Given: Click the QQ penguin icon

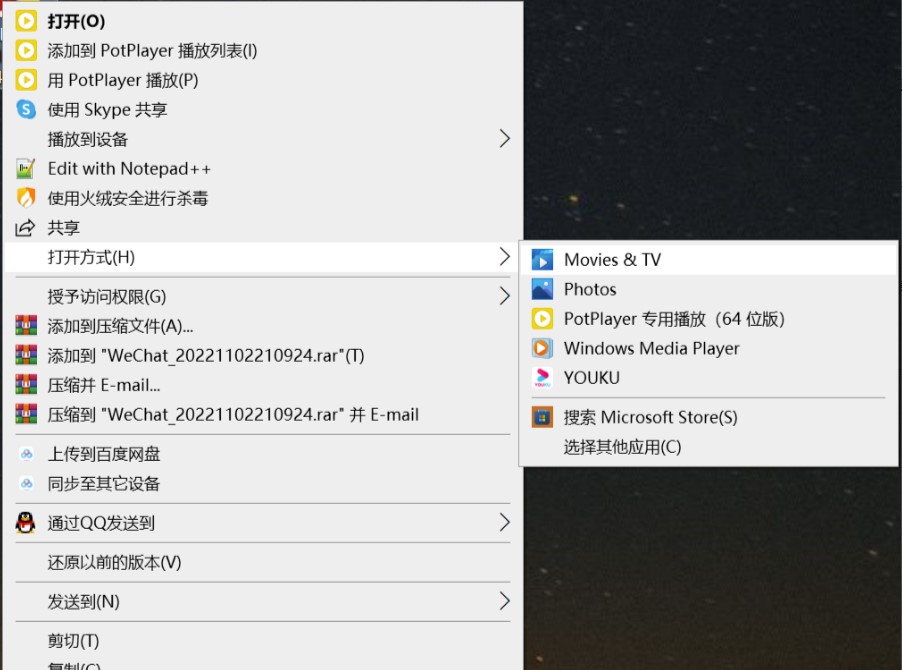Looking at the screenshot, I should click(x=24, y=522).
